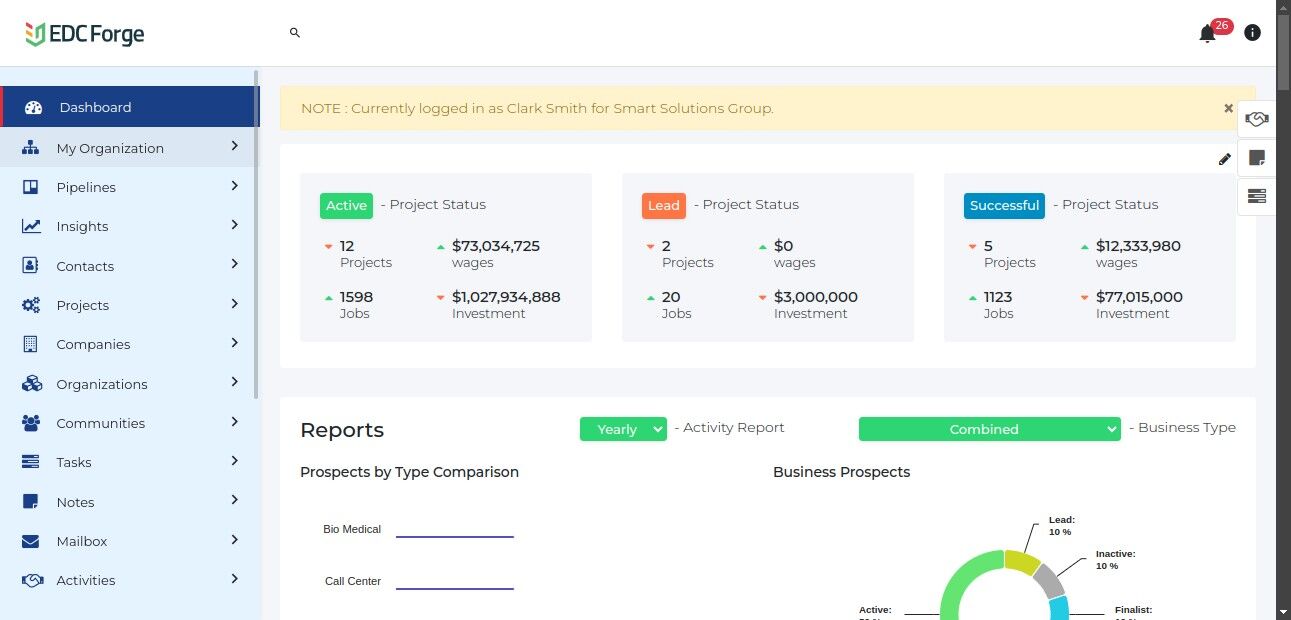Click the Companies building icon

(31, 344)
